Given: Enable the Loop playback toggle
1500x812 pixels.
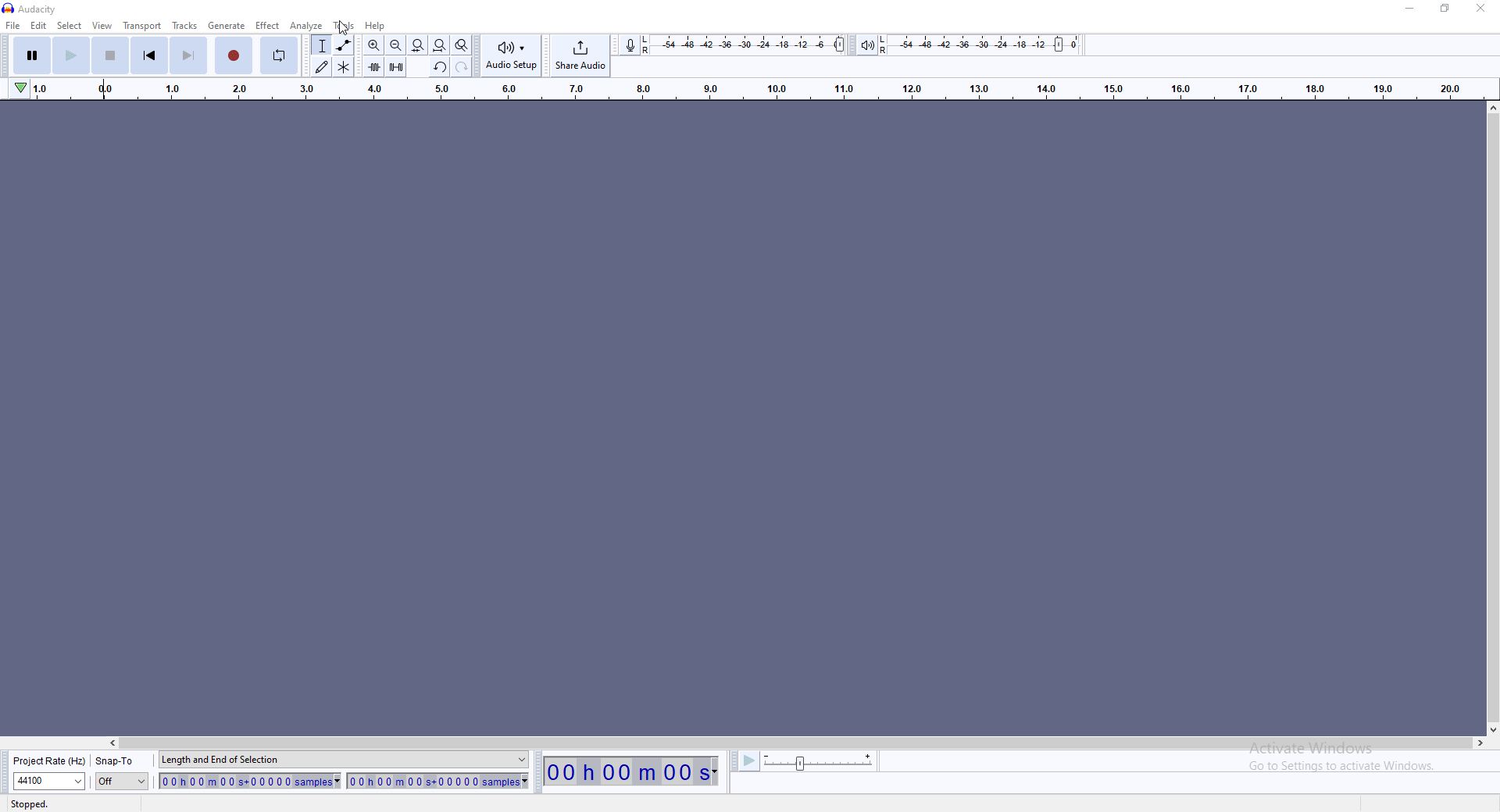Looking at the screenshot, I should coord(278,55).
